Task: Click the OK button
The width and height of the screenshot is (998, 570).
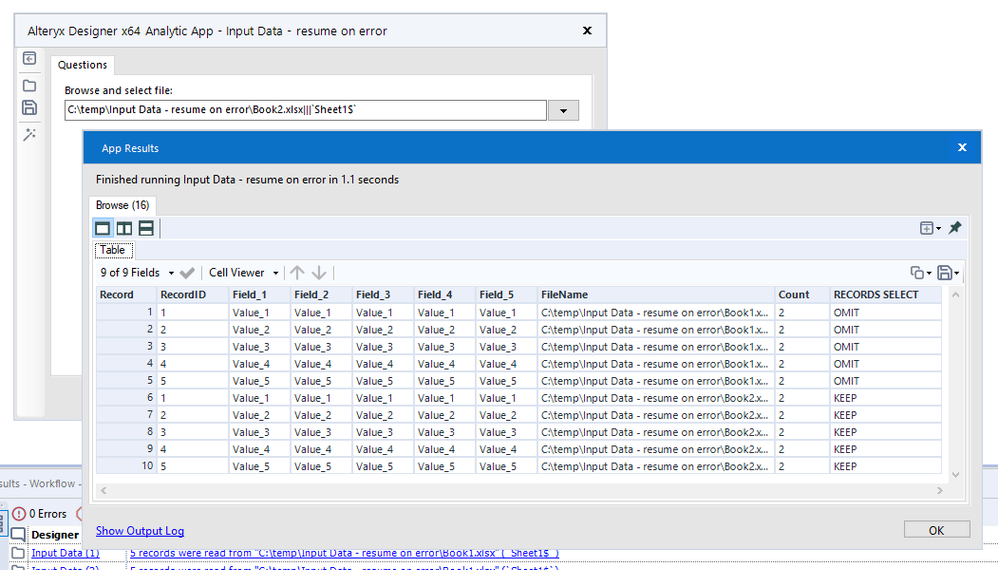Action: coord(936,530)
